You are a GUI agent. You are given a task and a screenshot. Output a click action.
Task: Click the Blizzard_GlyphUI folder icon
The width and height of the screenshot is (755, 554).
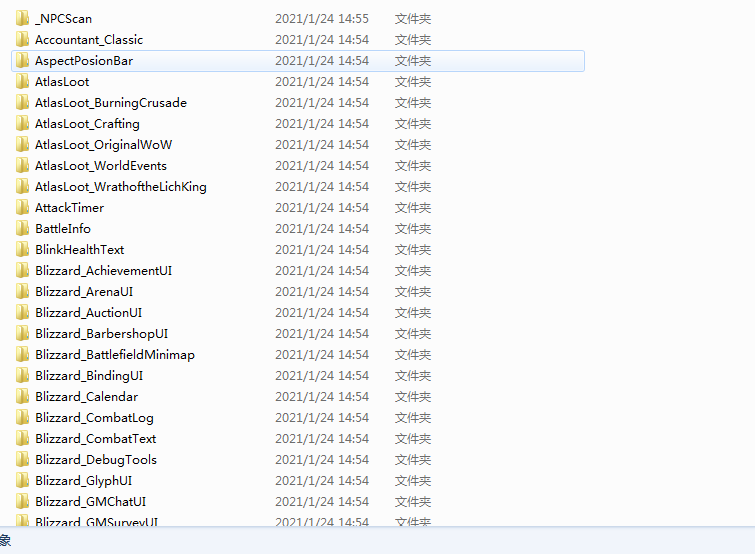point(22,480)
